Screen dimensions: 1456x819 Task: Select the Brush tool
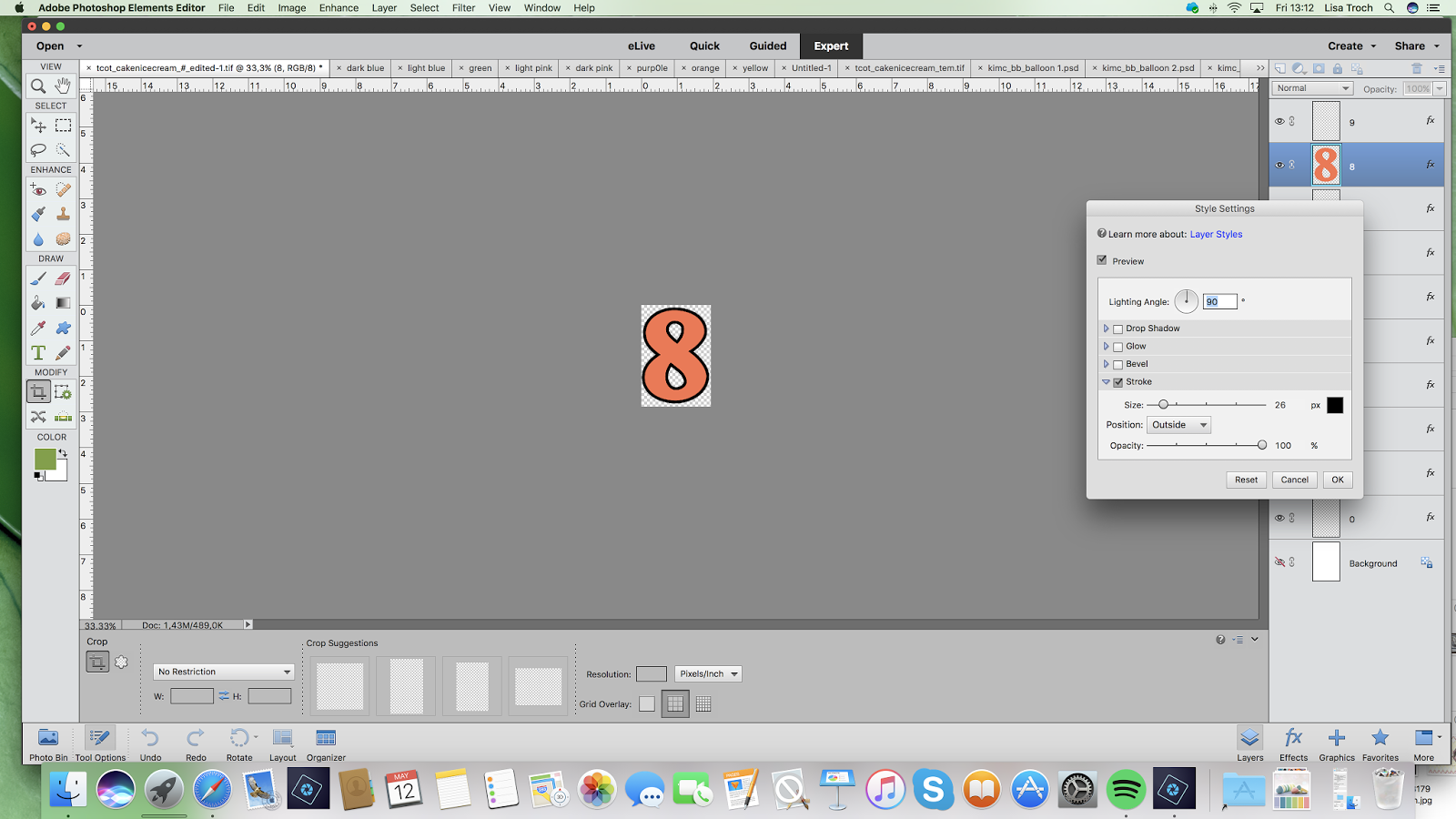point(38,278)
